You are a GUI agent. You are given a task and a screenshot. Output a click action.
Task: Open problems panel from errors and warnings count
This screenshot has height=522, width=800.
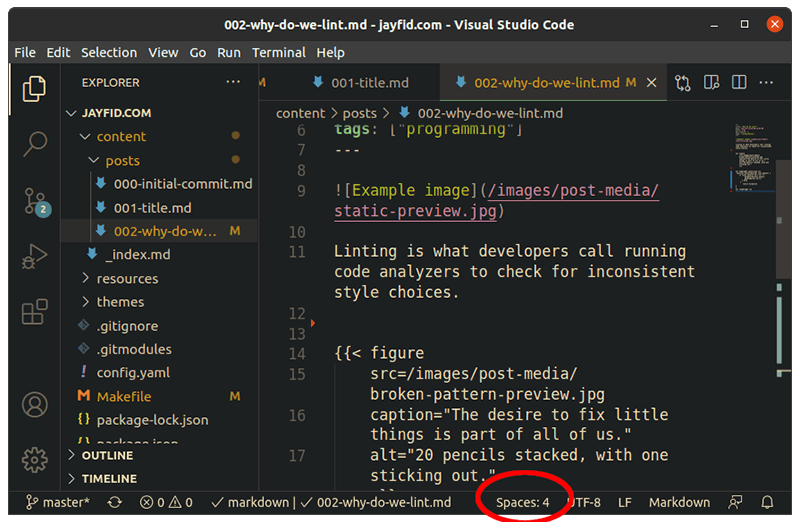click(166, 503)
